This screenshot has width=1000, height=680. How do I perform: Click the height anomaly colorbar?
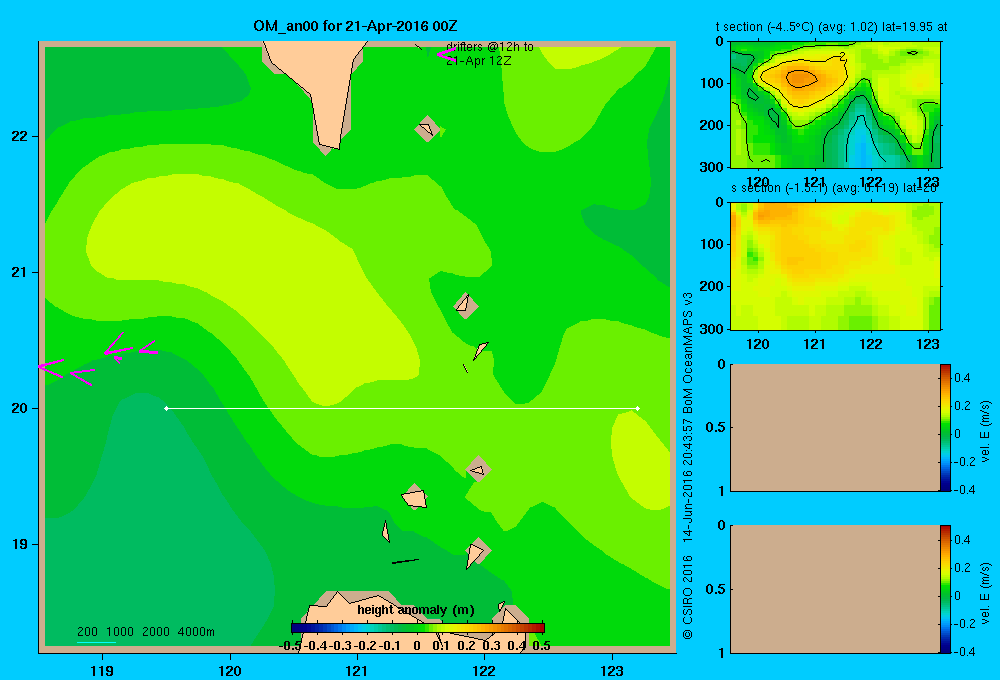418,628
